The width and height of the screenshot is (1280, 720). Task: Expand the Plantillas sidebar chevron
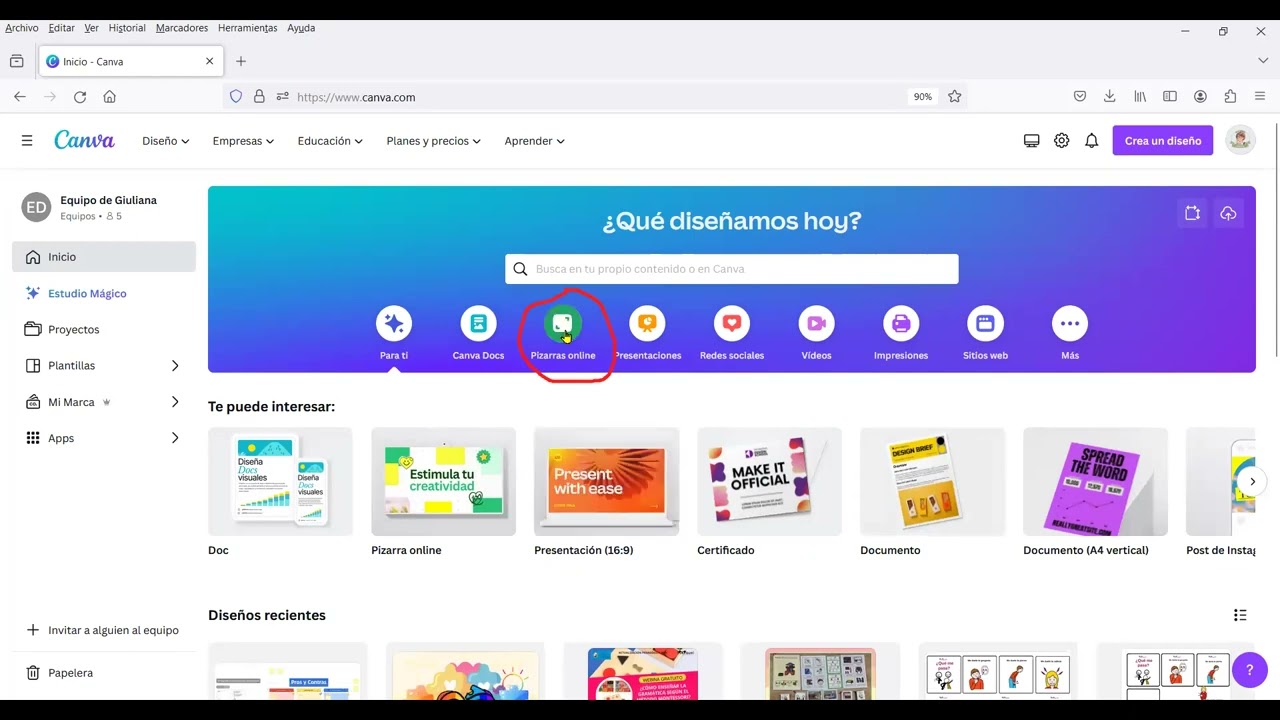(x=175, y=366)
